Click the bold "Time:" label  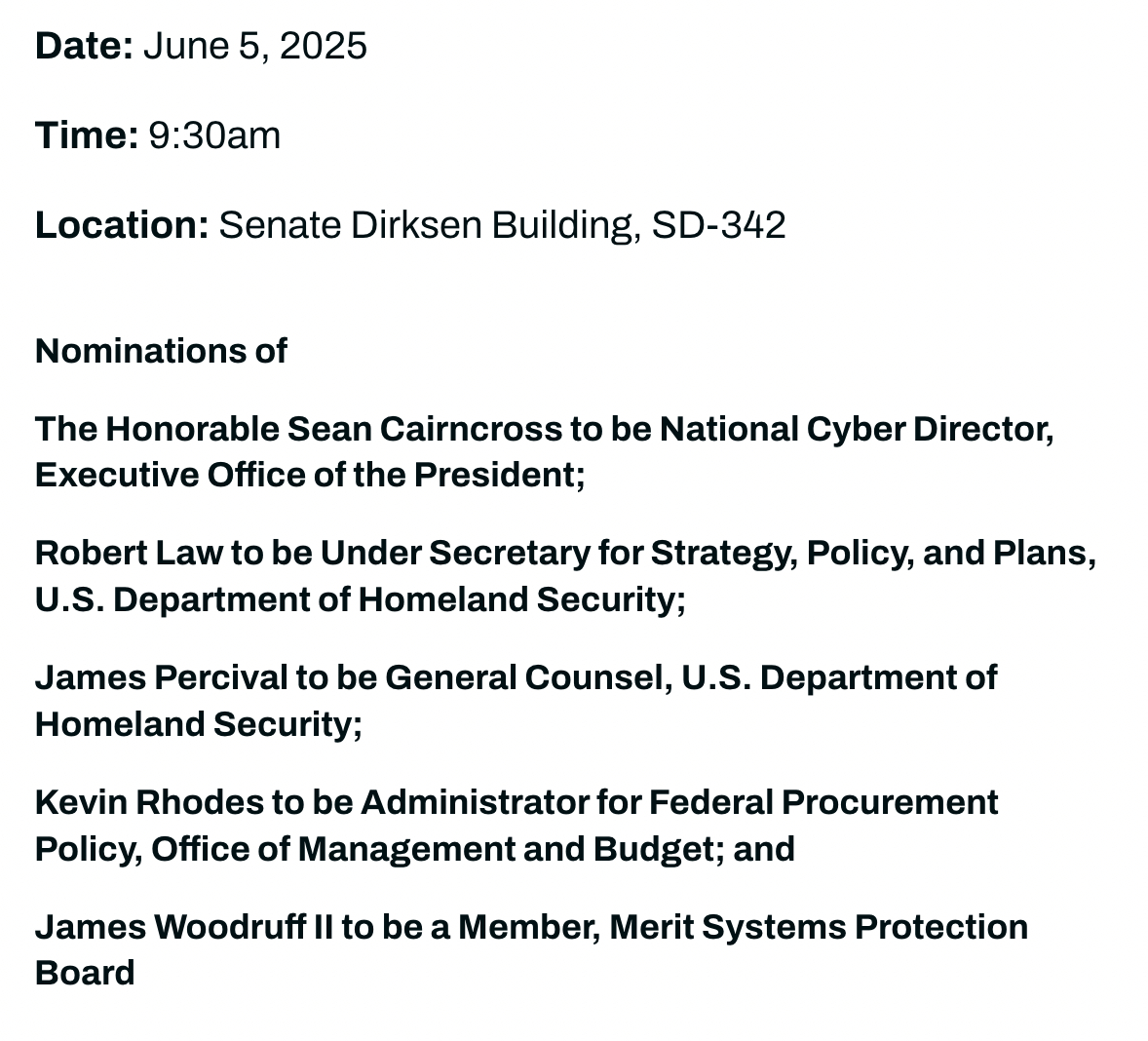(x=87, y=135)
